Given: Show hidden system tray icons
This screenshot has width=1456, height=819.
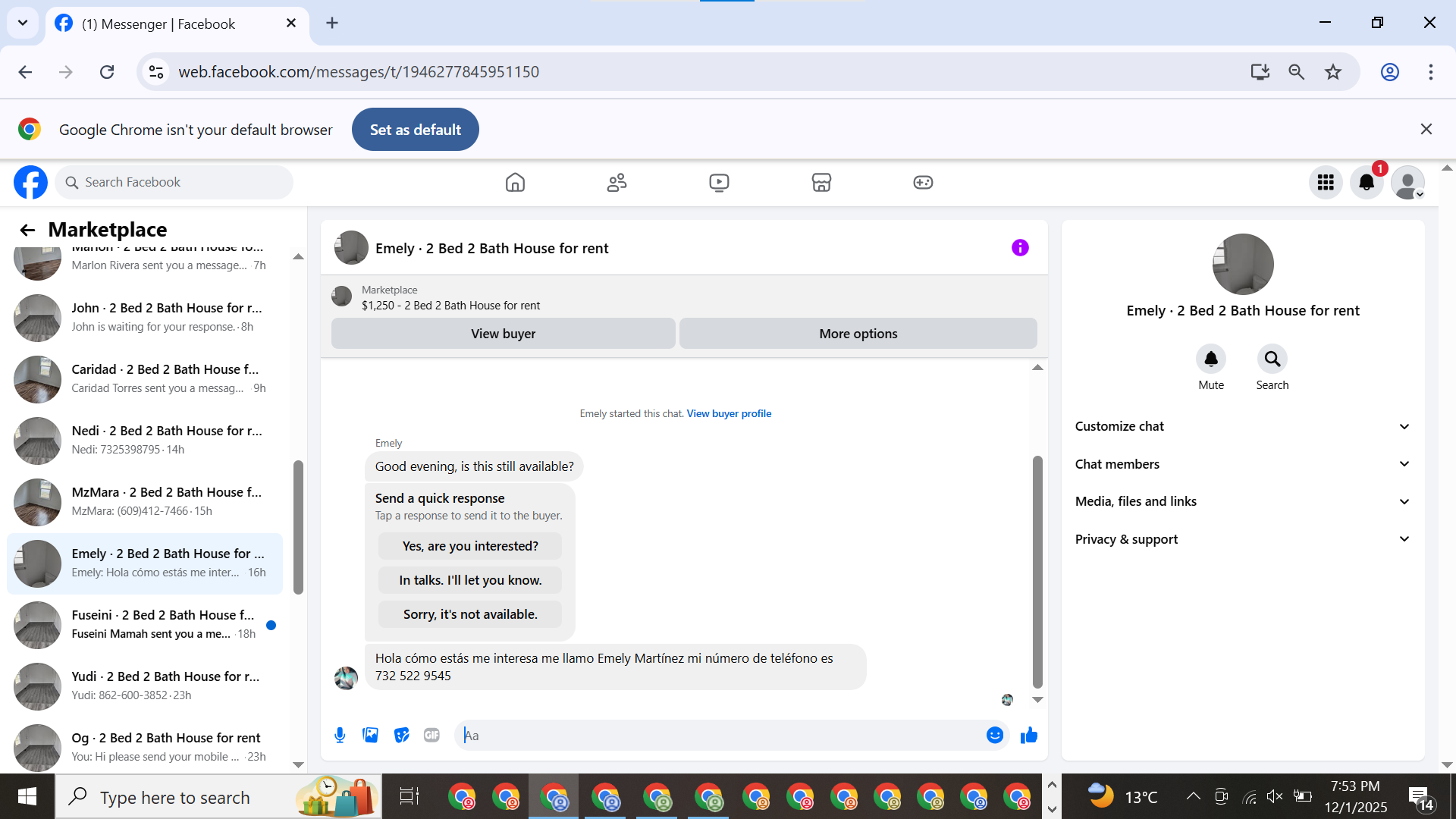Looking at the screenshot, I should 1193,796.
